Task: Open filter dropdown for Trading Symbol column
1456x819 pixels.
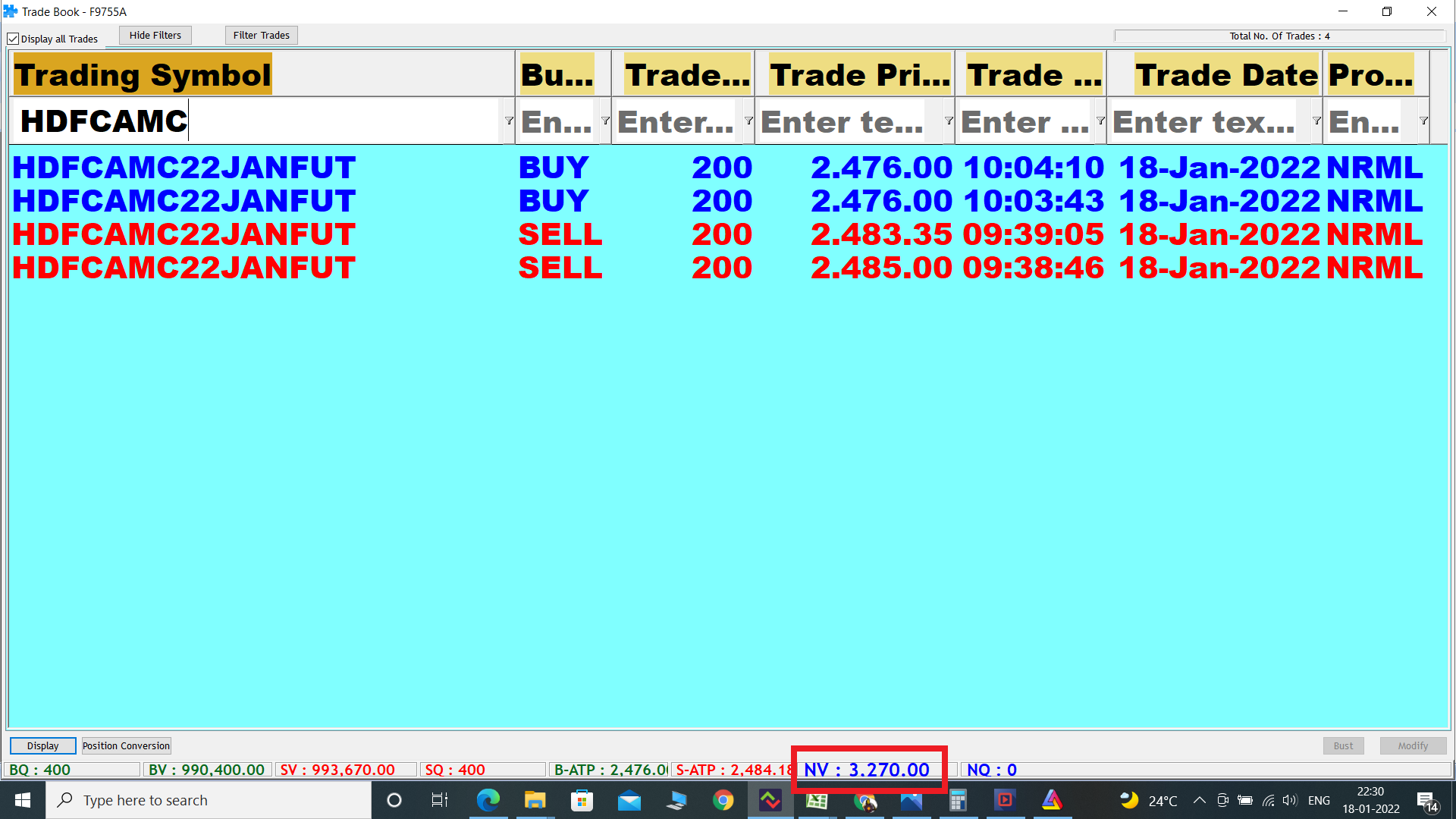Action: pos(509,121)
